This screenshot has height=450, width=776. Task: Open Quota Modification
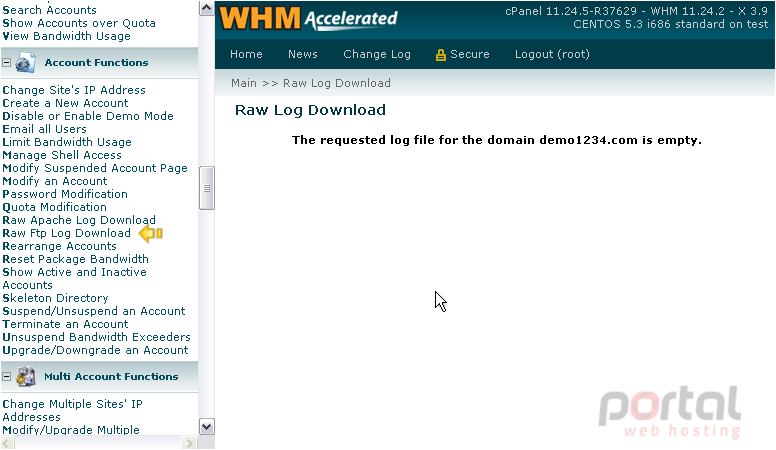pyautogui.click(x=54, y=207)
